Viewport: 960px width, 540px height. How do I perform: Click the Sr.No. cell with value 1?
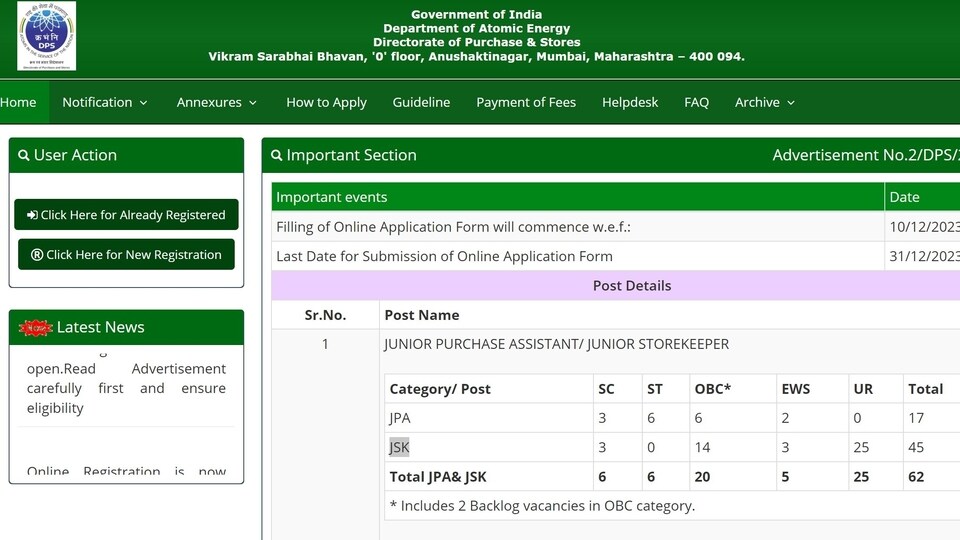325,344
